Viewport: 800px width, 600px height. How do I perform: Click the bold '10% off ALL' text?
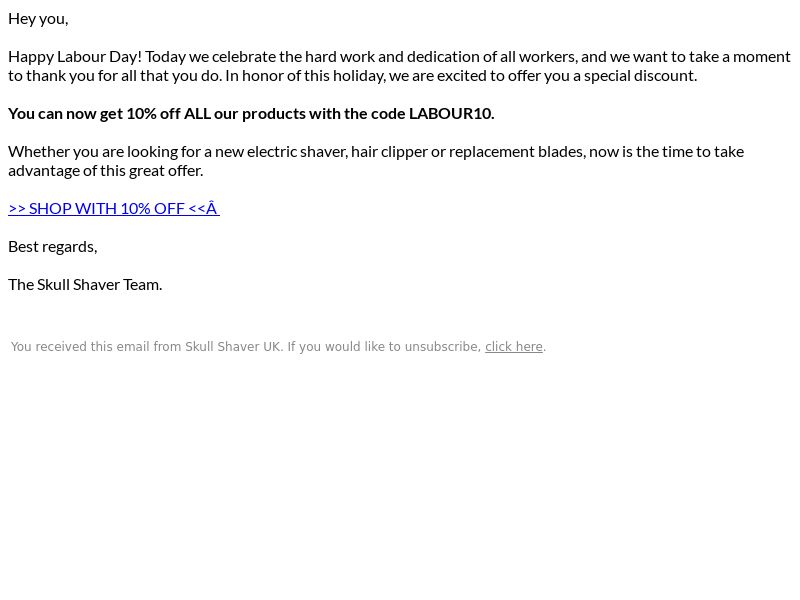(169, 113)
